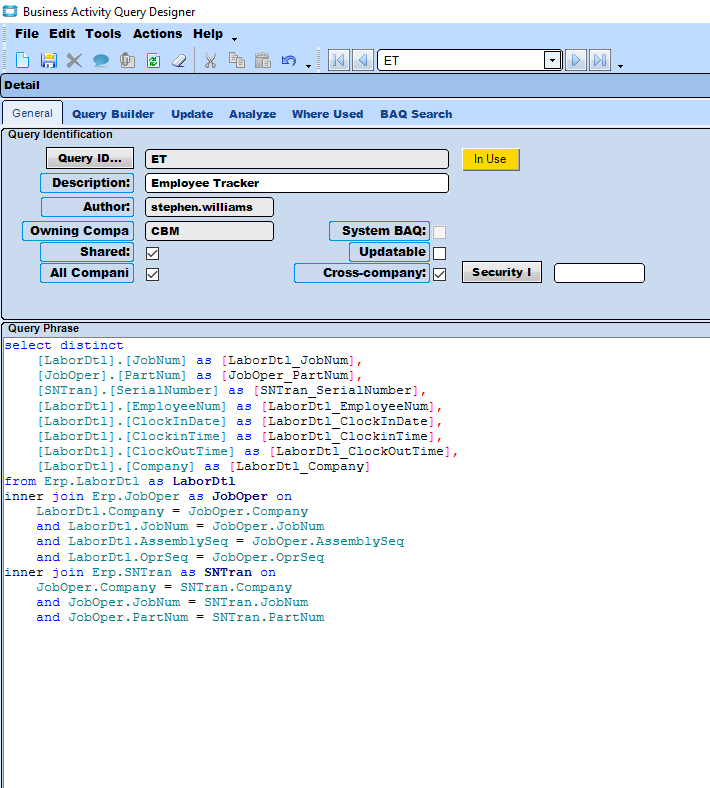Click the Query ID... button
This screenshot has height=788, width=710.
tap(89, 158)
